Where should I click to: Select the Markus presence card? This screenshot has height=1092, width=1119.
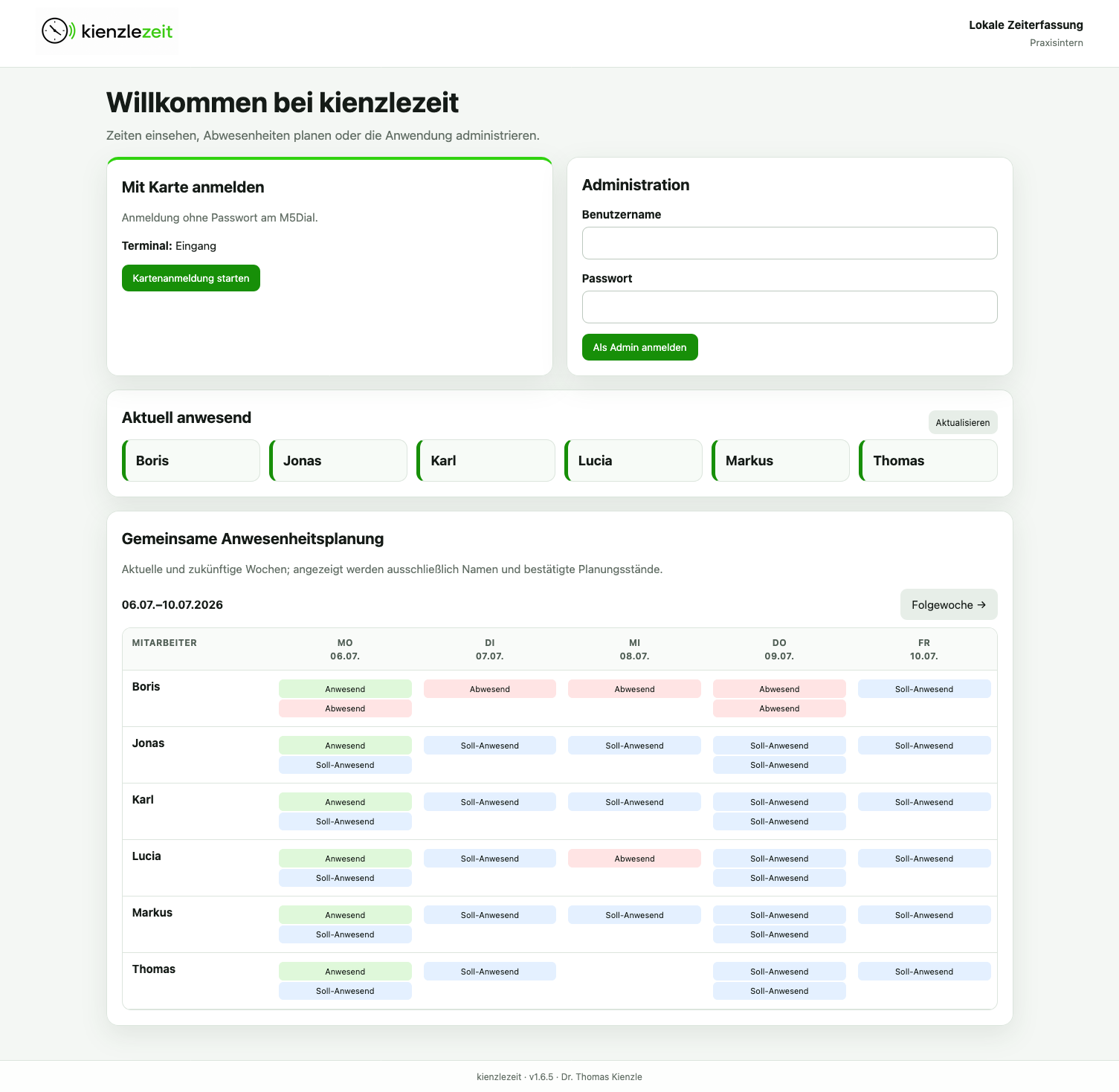click(x=781, y=460)
